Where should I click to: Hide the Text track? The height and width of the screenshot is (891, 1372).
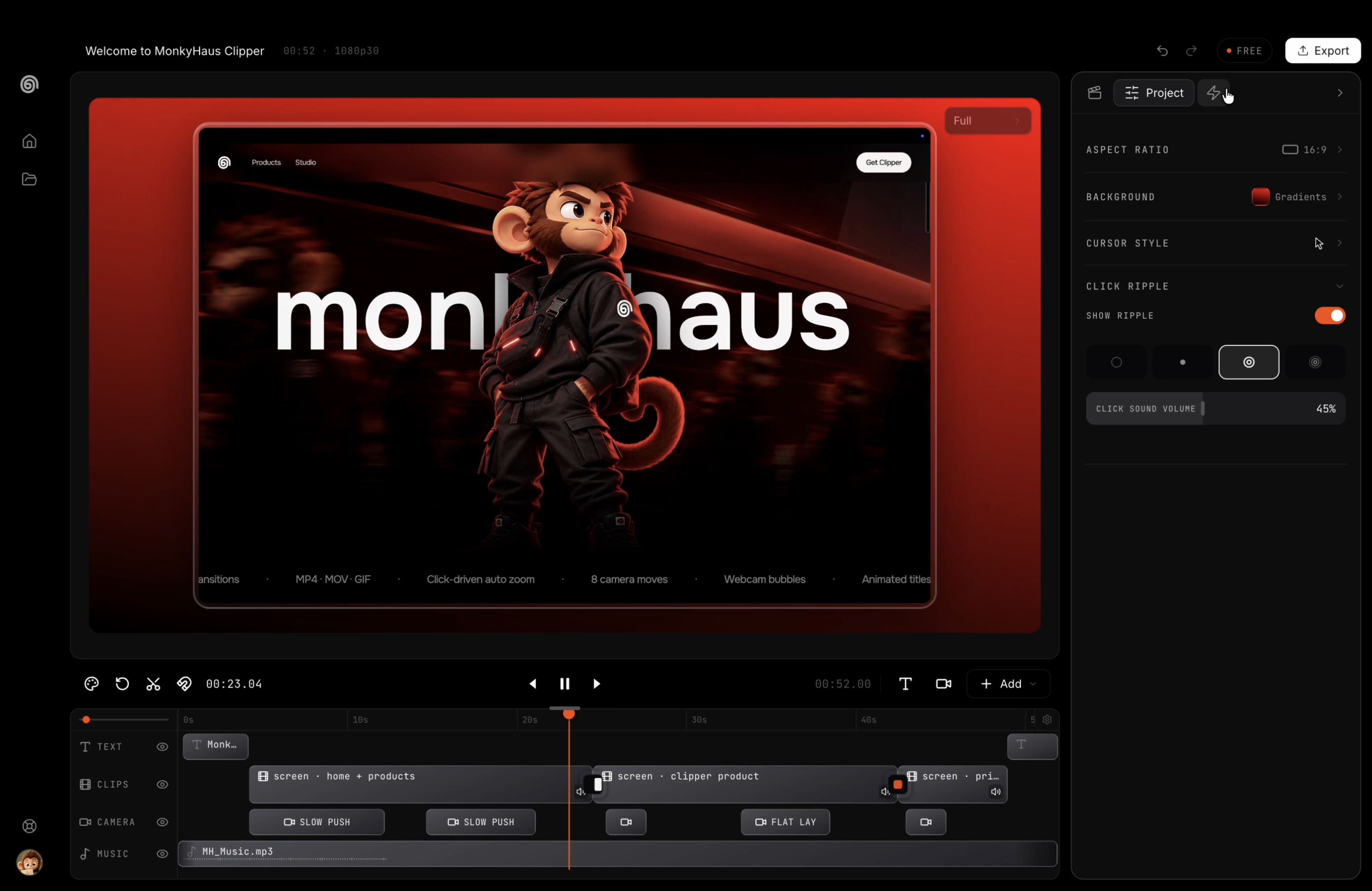click(x=162, y=746)
